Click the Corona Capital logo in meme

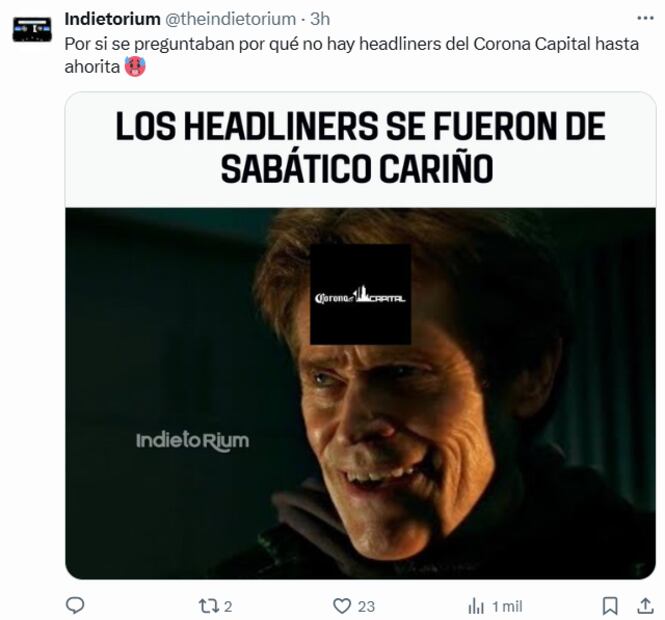coord(360,294)
